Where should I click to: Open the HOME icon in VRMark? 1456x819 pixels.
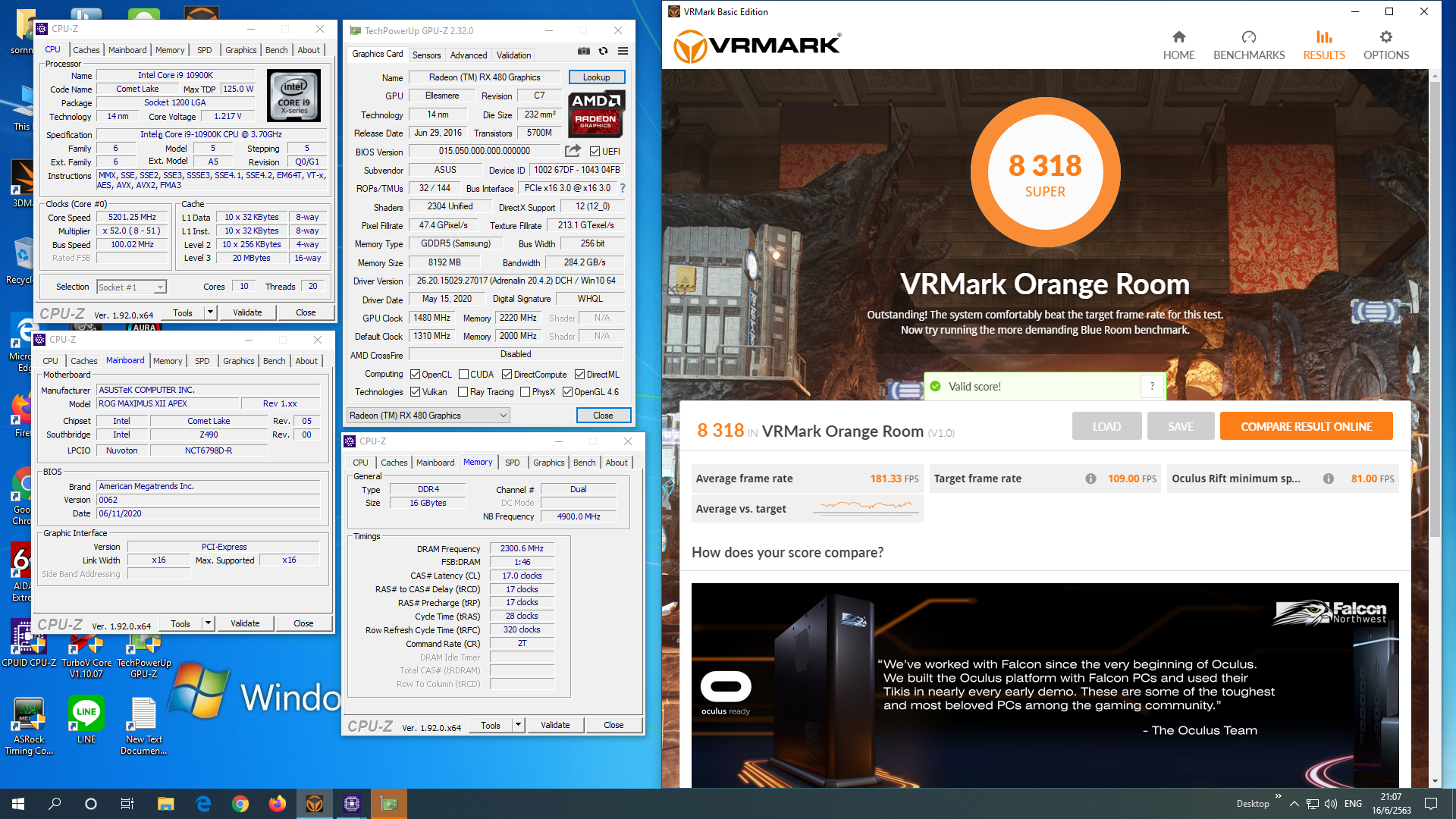pyautogui.click(x=1178, y=37)
